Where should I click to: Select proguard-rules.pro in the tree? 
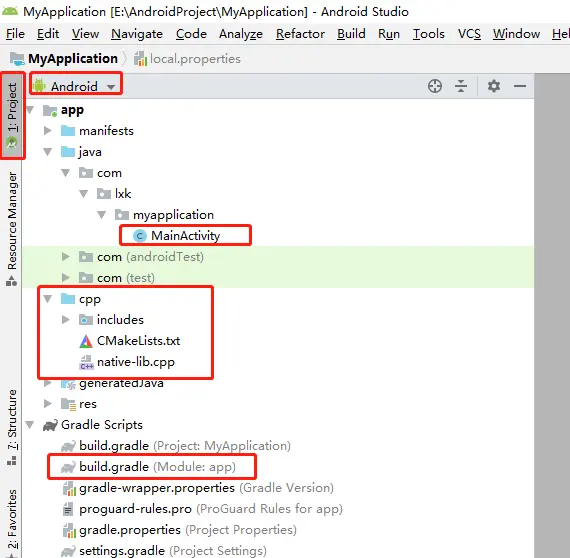pos(202,509)
